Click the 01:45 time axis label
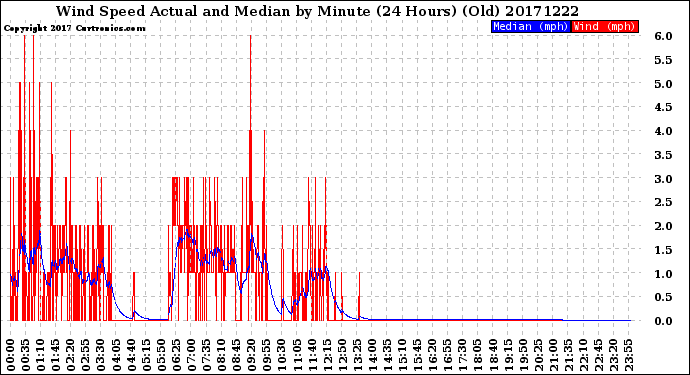The height and width of the screenshot is (375, 690). pyautogui.click(x=56, y=355)
